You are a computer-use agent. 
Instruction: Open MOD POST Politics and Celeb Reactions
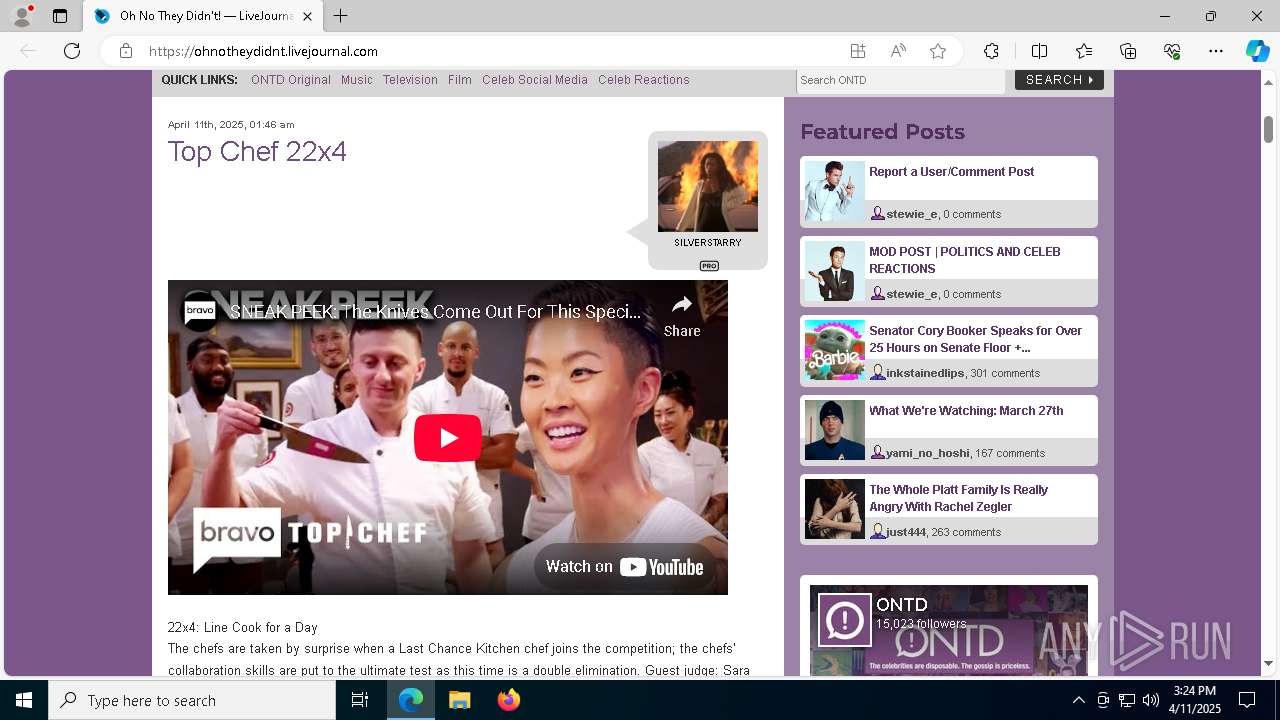click(x=965, y=260)
